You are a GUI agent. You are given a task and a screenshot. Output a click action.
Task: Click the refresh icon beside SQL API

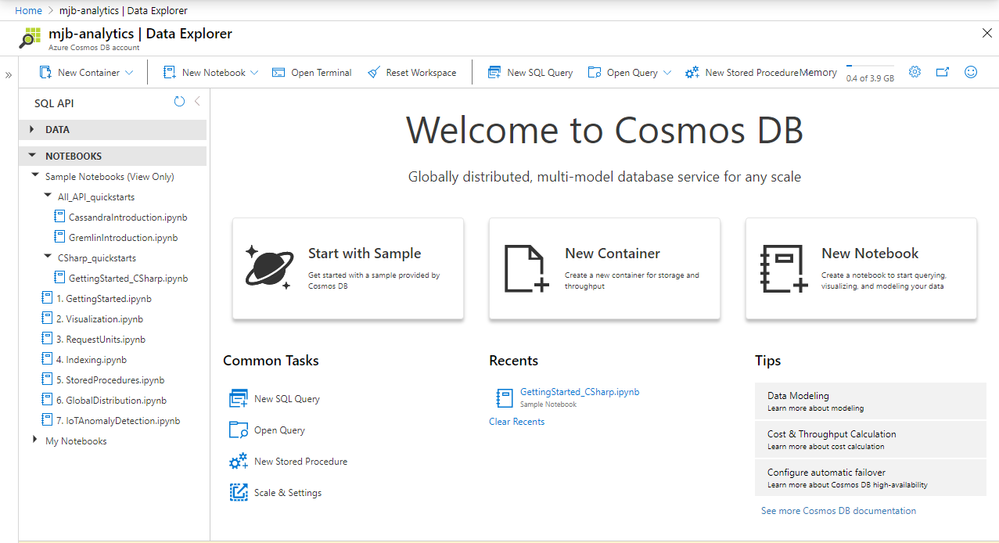click(x=179, y=102)
